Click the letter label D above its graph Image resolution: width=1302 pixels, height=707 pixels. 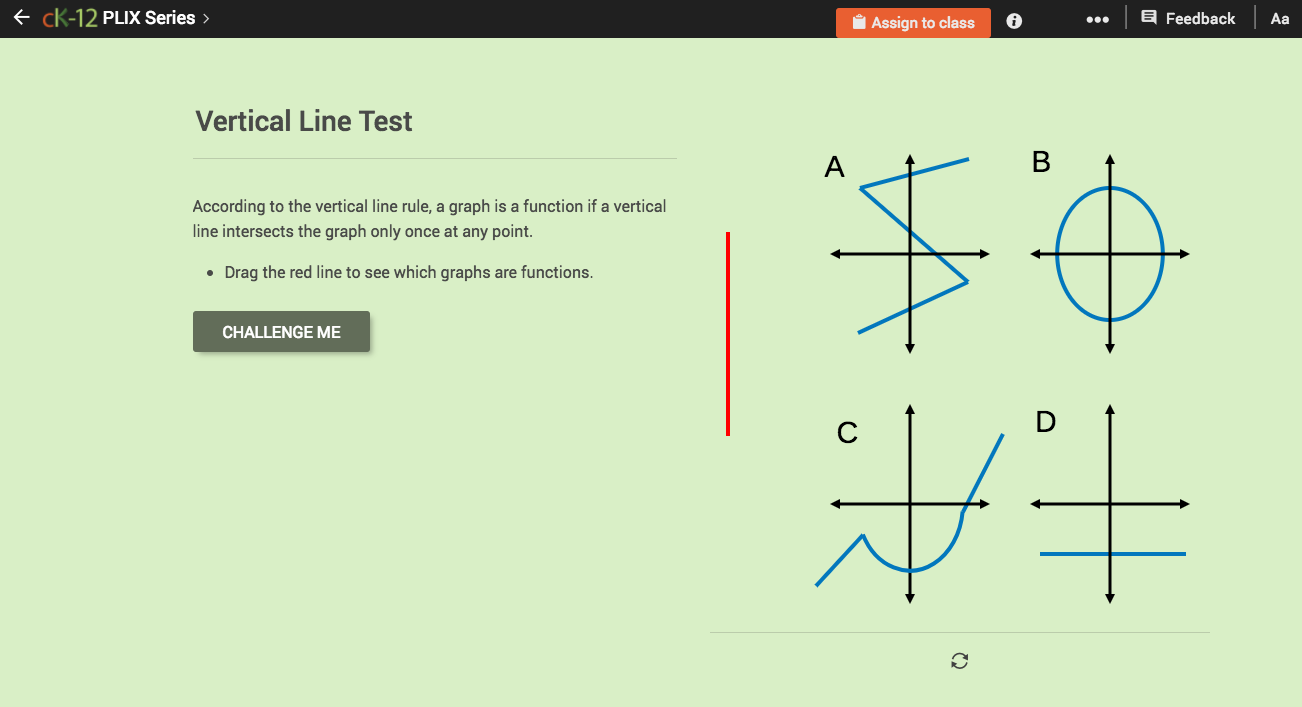tap(1045, 422)
